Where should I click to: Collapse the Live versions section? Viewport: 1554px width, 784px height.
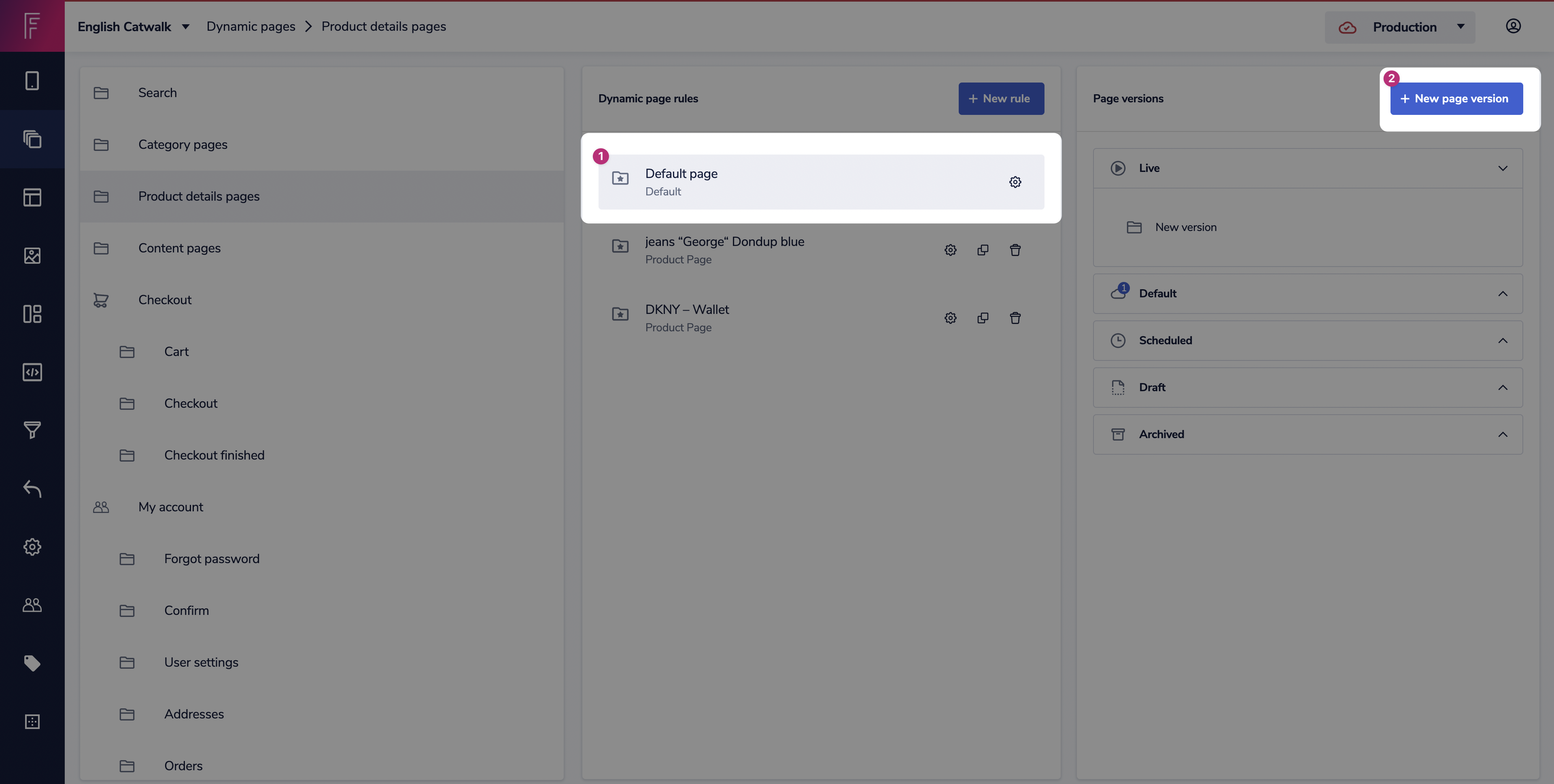(1502, 168)
